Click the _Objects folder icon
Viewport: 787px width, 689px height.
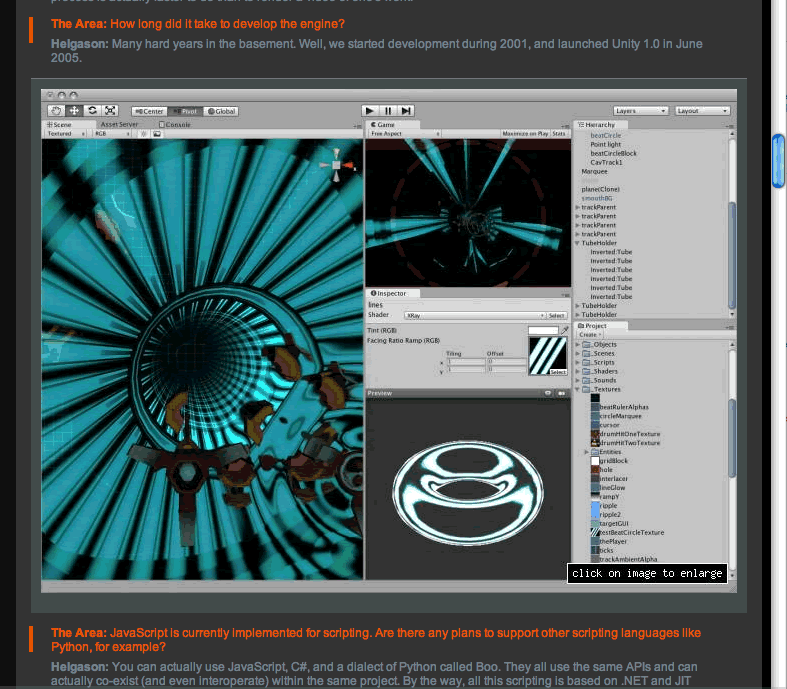pos(586,345)
